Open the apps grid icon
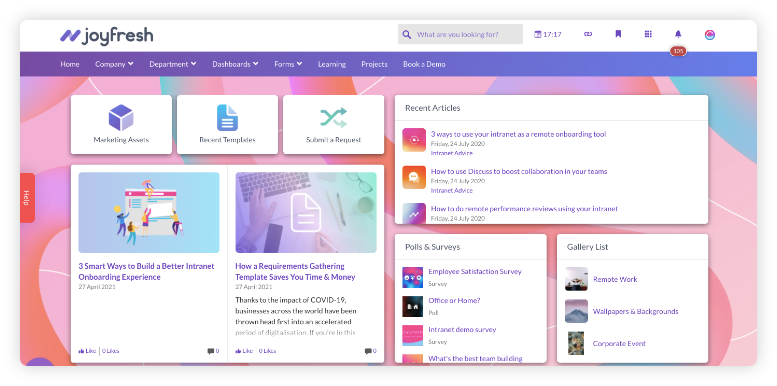 (648, 34)
